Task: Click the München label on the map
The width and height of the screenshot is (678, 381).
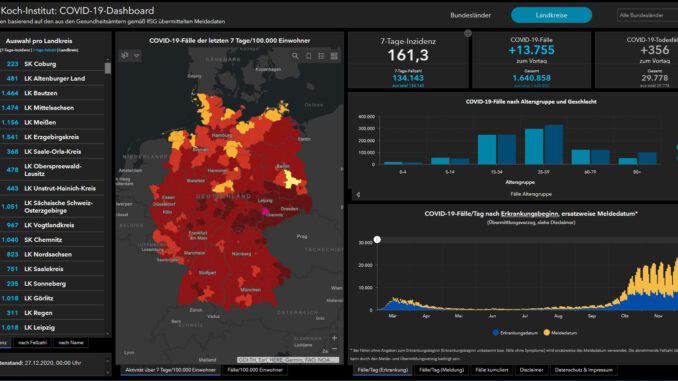Action: (250, 289)
